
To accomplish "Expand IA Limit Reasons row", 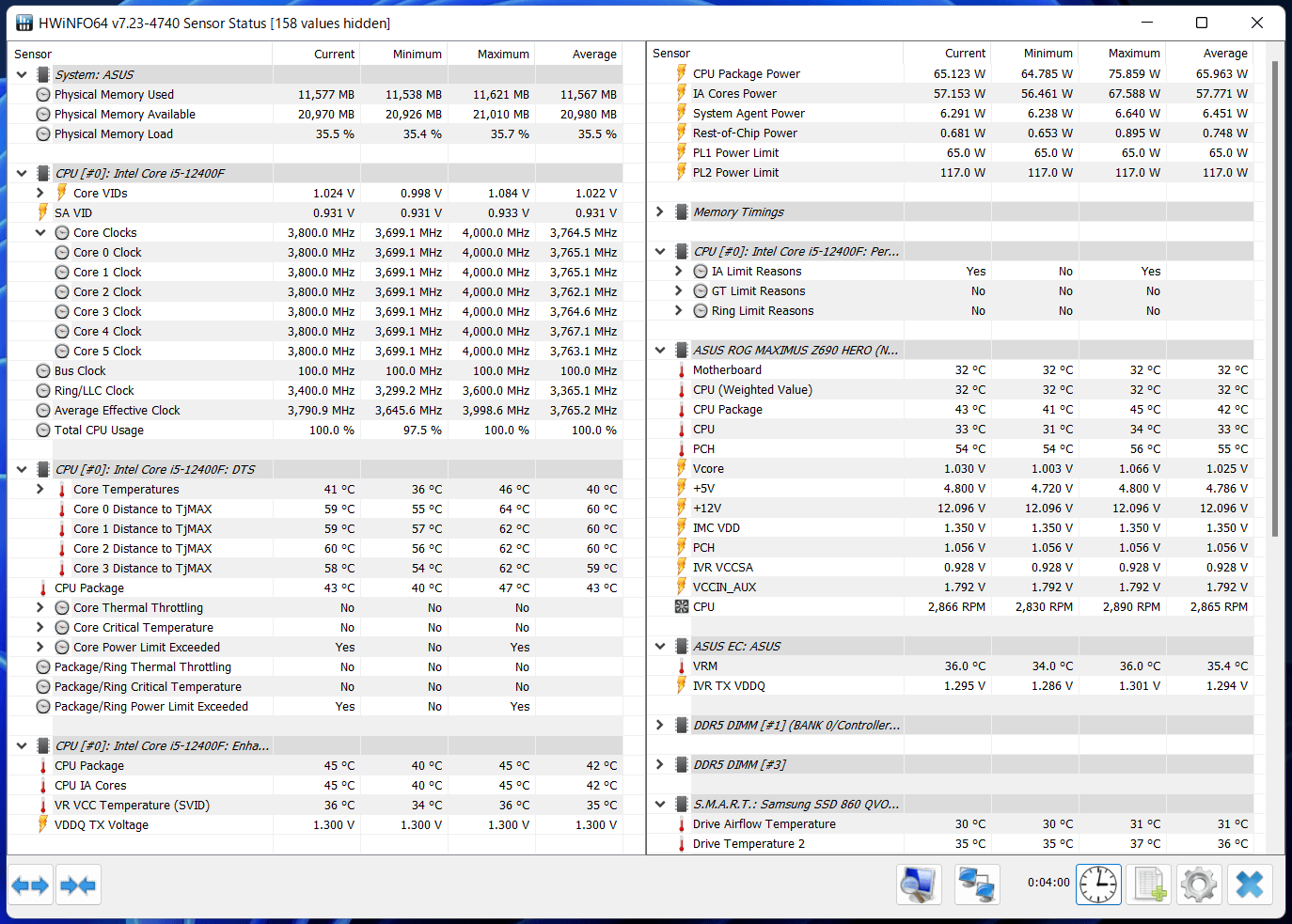I will click(x=679, y=271).
